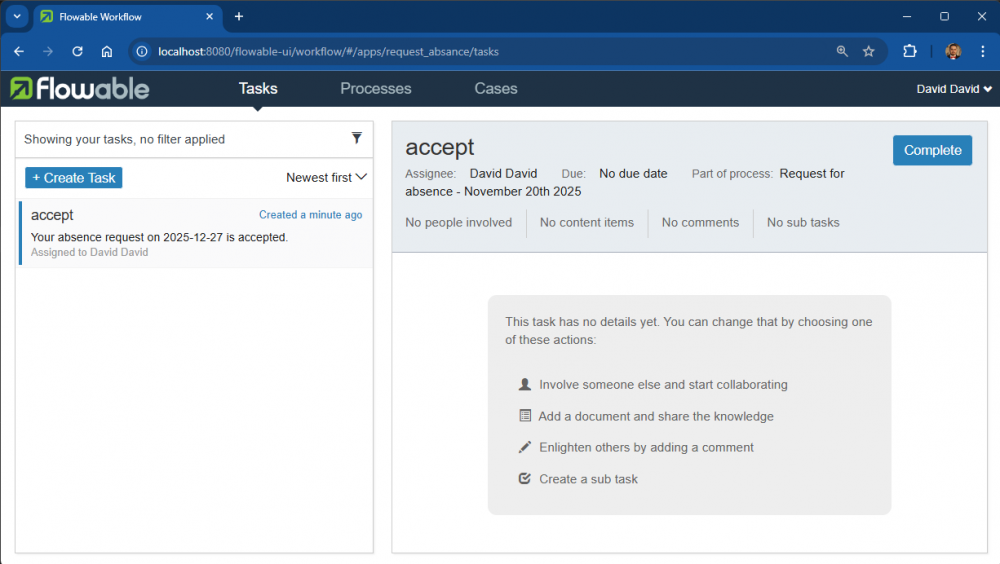1000x564 pixels.
Task: Bookmark this page with the star icon
Action: pyautogui.click(x=869, y=51)
